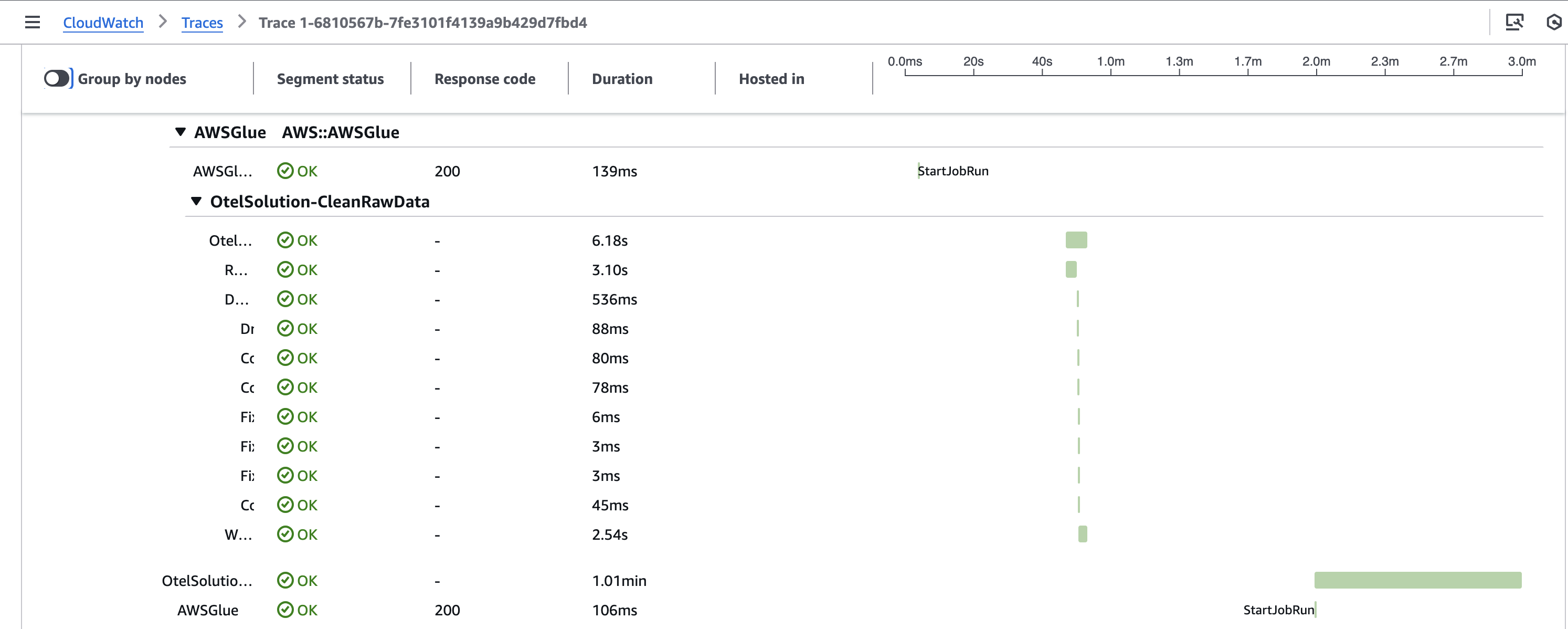Click the monitor-with-wrench tool icon in the header
The image size is (1568, 629).
tap(1515, 22)
